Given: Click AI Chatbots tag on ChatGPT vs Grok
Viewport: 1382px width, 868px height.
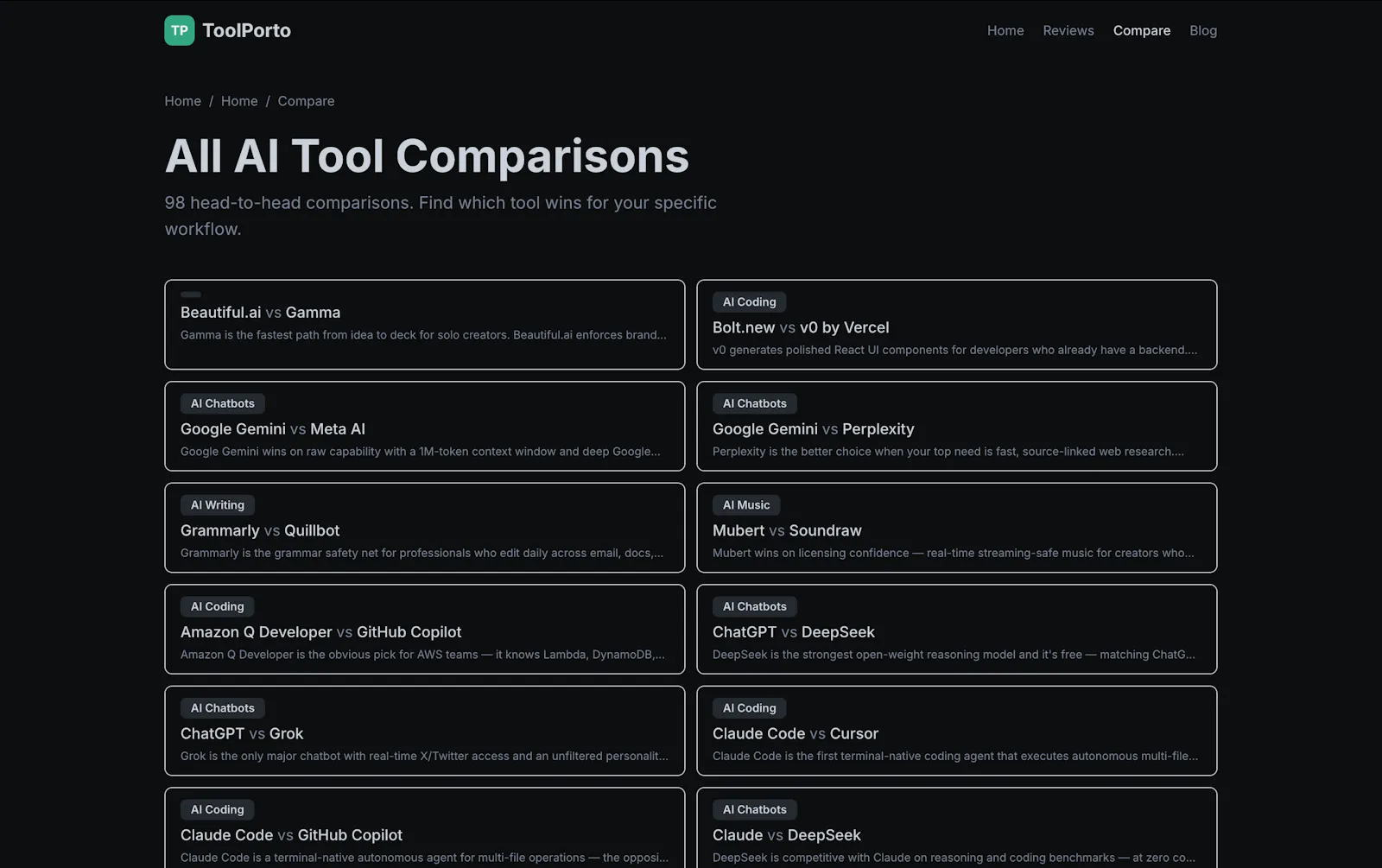Looking at the screenshot, I should click(223, 708).
